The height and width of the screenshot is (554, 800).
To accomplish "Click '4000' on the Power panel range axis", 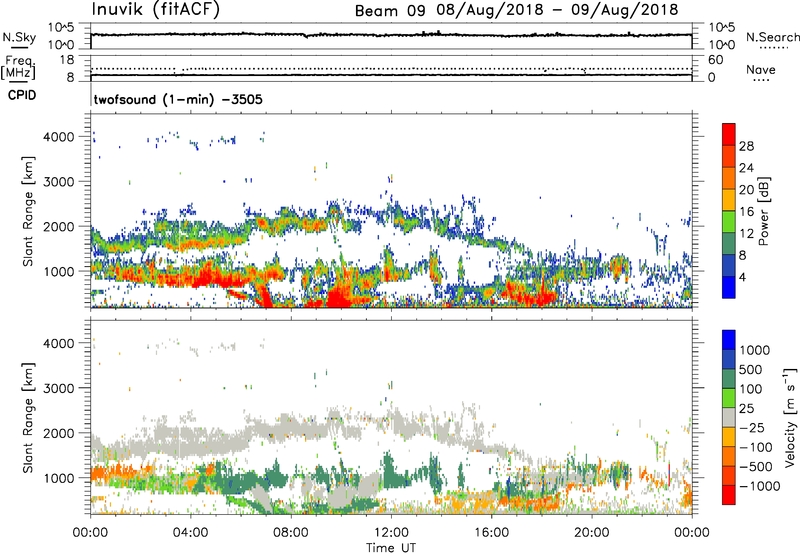I will (x=59, y=137).
